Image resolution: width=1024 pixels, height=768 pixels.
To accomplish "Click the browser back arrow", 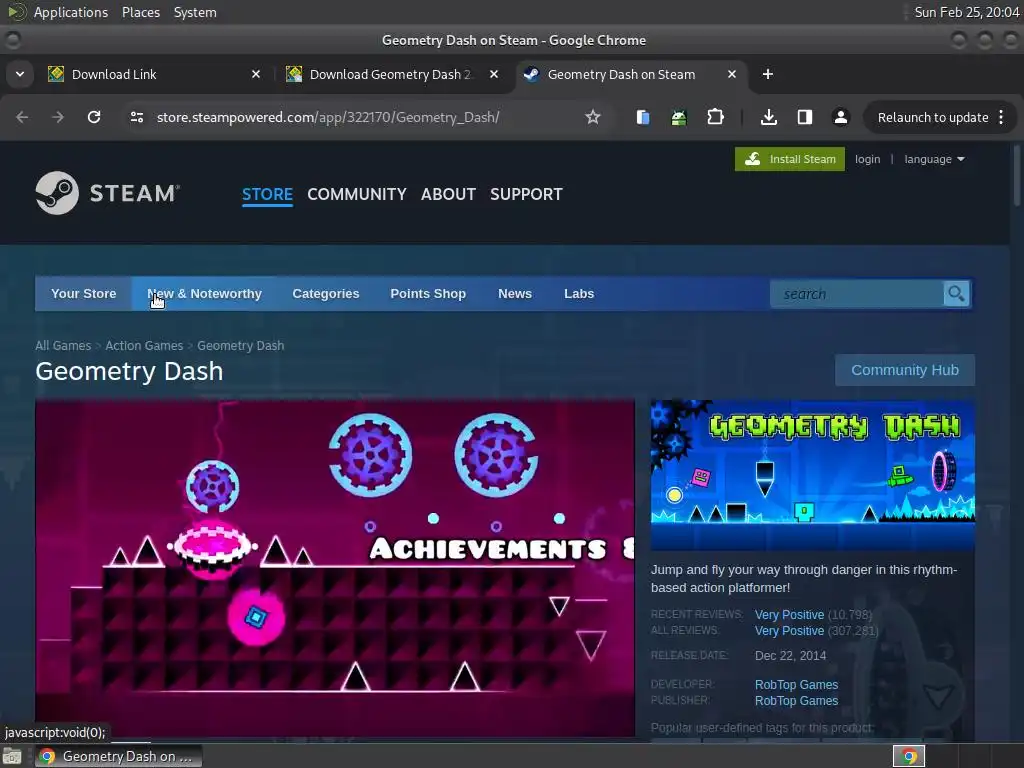I will 22,117.
